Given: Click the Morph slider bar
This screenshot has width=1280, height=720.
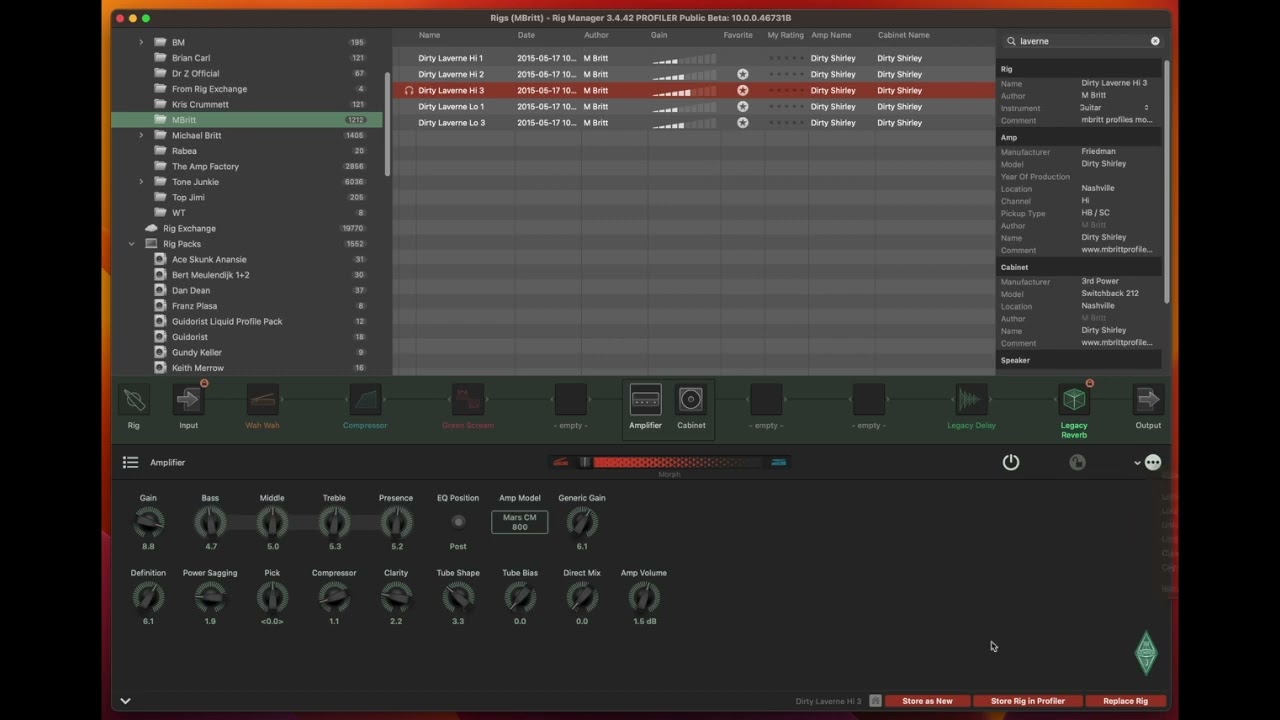Looking at the screenshot, I should click(x=669, y=462).
